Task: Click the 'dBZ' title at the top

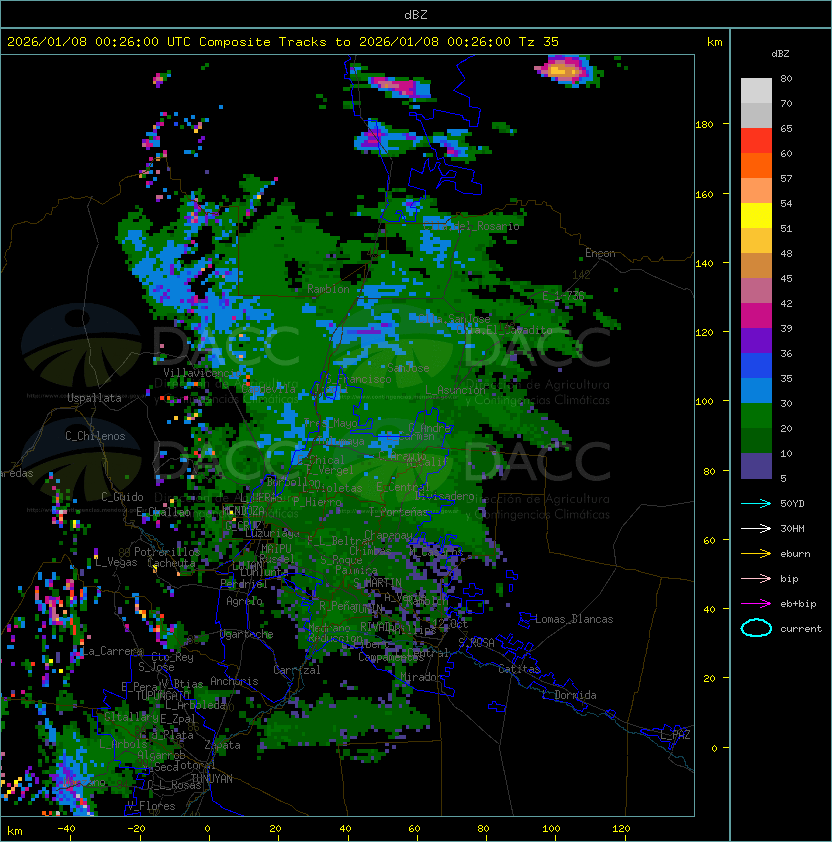Action: [416, 14]
